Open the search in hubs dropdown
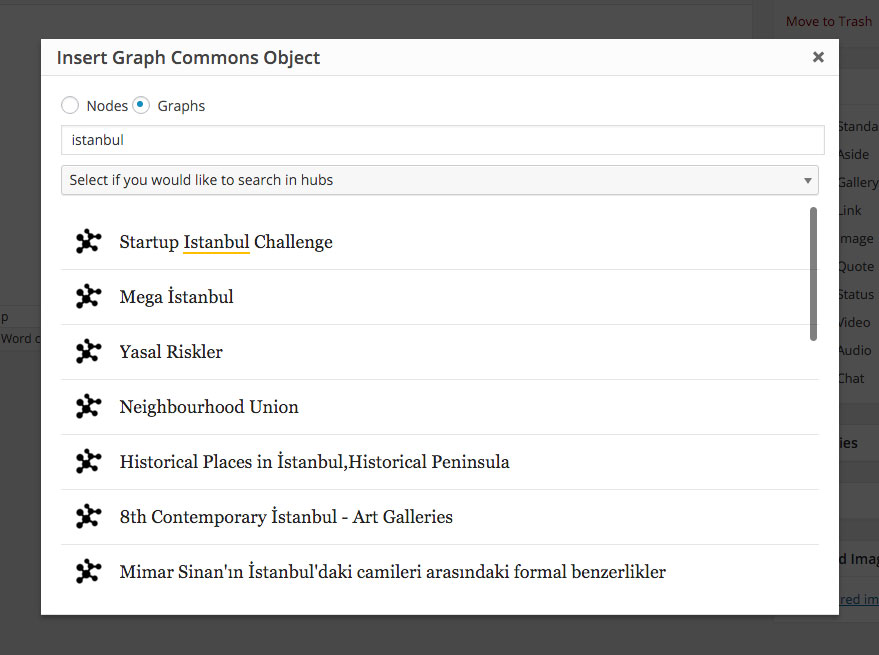Image resolution: width=879 pixels, height=655 pixels. point(440,180)
